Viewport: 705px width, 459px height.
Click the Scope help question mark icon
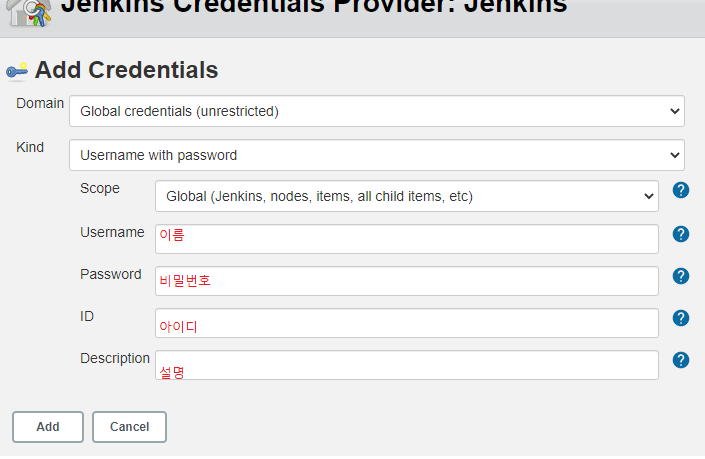[681, 190]
